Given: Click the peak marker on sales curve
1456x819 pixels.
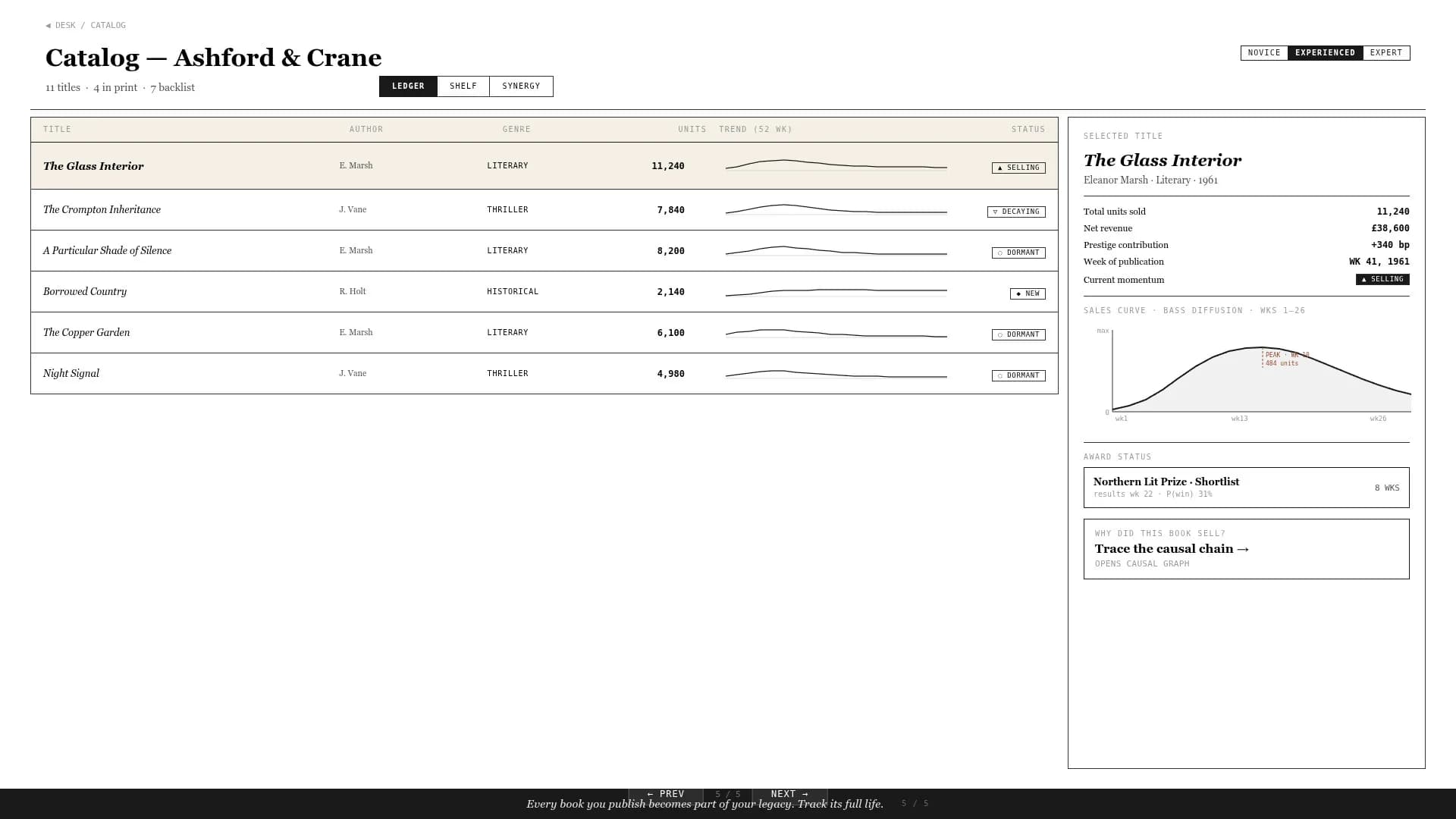Looking at the screenshot, I should click(1286, 359).
